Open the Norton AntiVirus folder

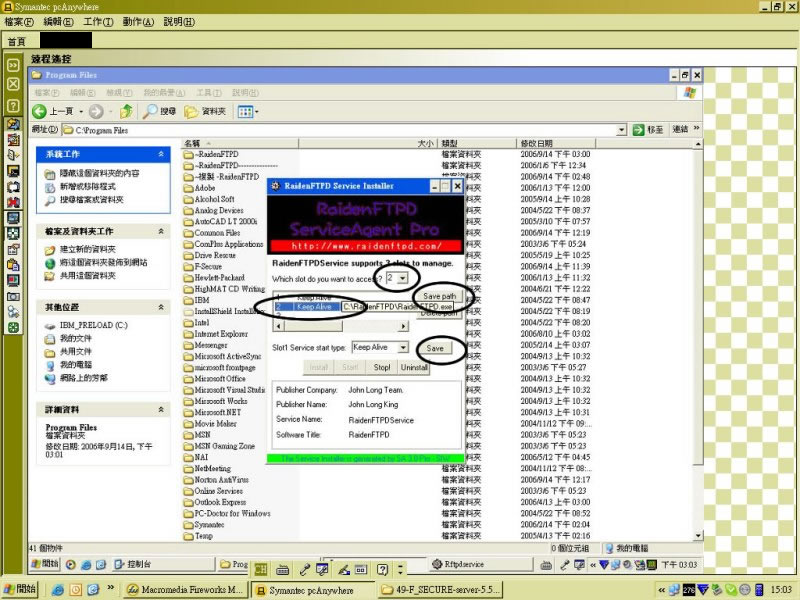[216, 480]
